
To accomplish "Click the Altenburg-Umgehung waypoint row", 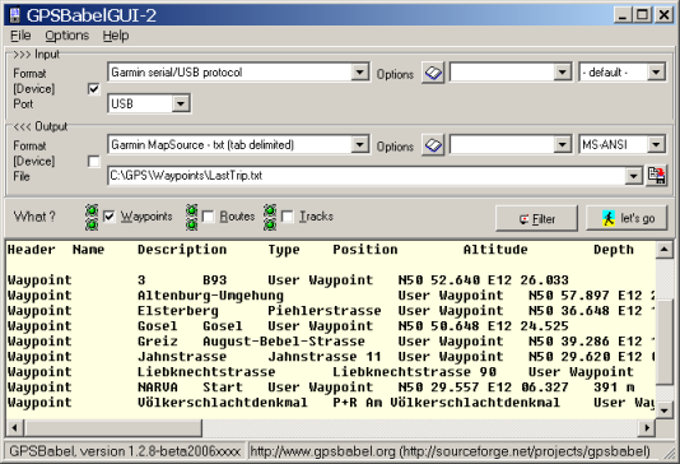I will 330,295.
